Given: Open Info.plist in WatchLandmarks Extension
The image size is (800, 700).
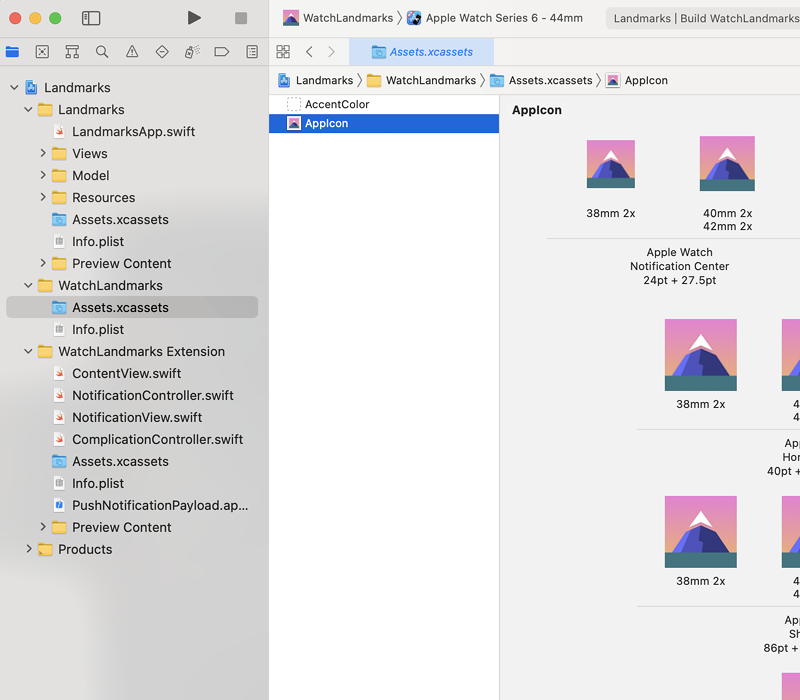Looking at the screenshot, I should 132,483.
